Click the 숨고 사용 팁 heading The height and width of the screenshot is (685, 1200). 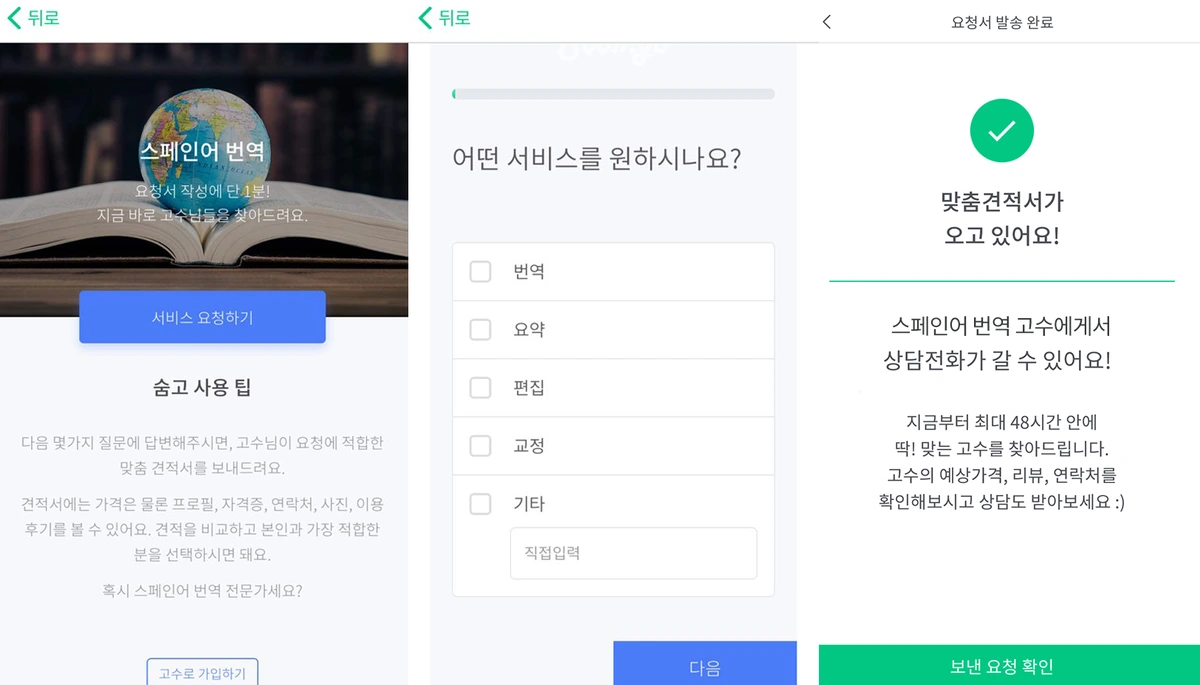click(202, 387)
